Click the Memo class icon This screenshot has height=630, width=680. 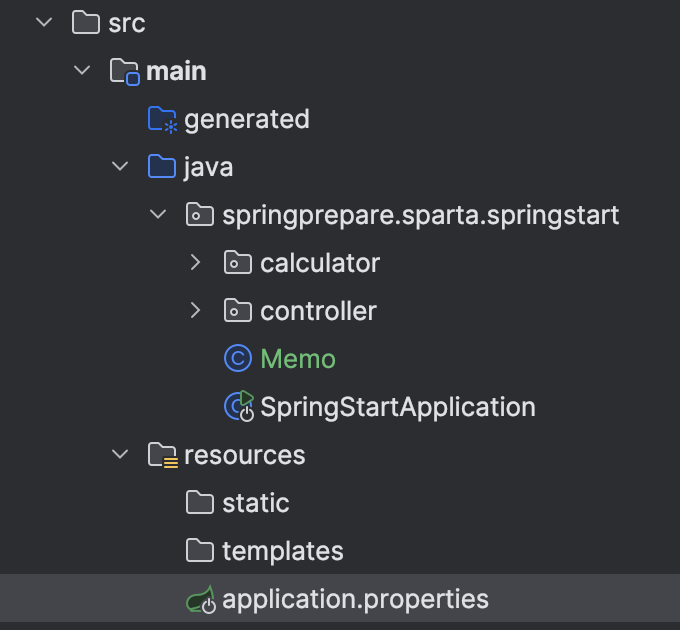238,359
